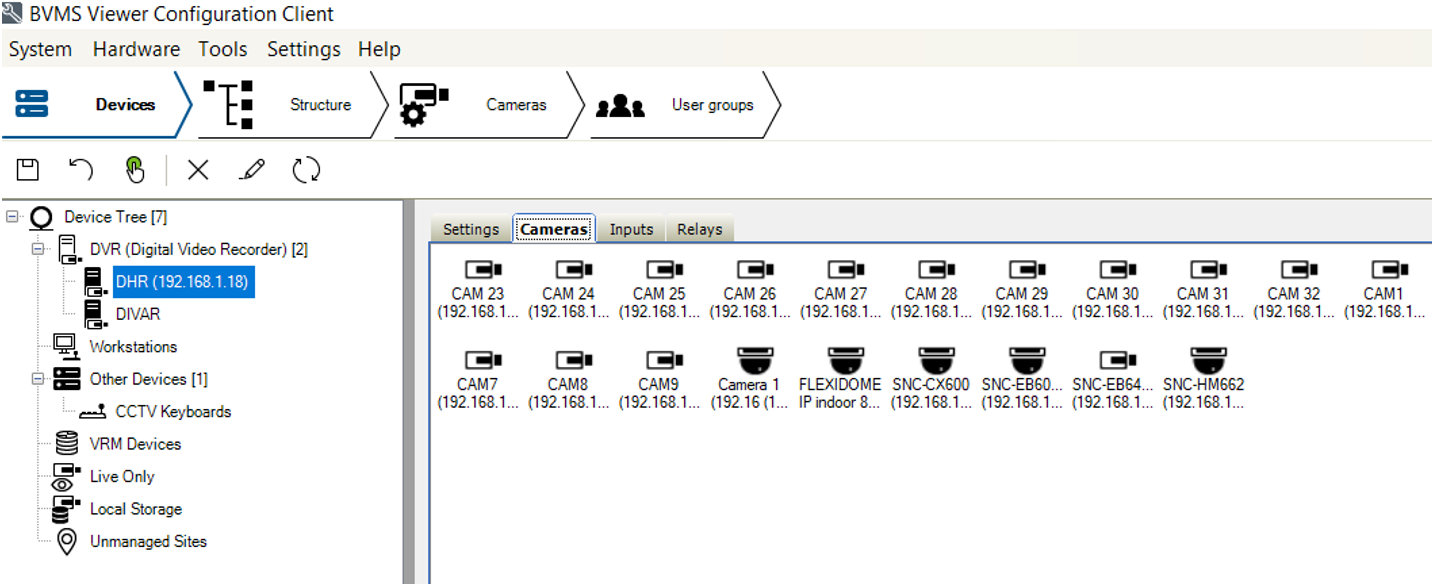Viewport: 1432px width, 584px height.
Task: Collapse the DVR (Digital Video Recorder) node
Action: [x=38, y=249]
